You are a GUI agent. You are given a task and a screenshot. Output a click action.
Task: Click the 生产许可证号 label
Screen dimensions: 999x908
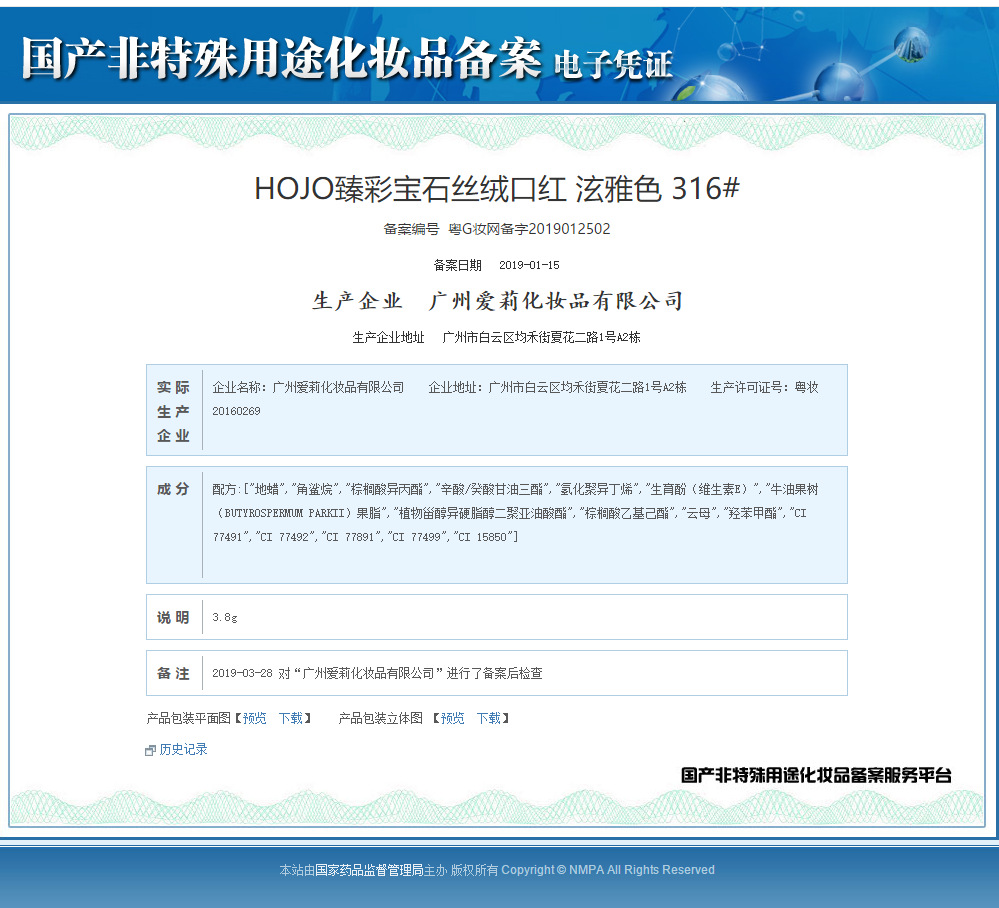(749, 387)
